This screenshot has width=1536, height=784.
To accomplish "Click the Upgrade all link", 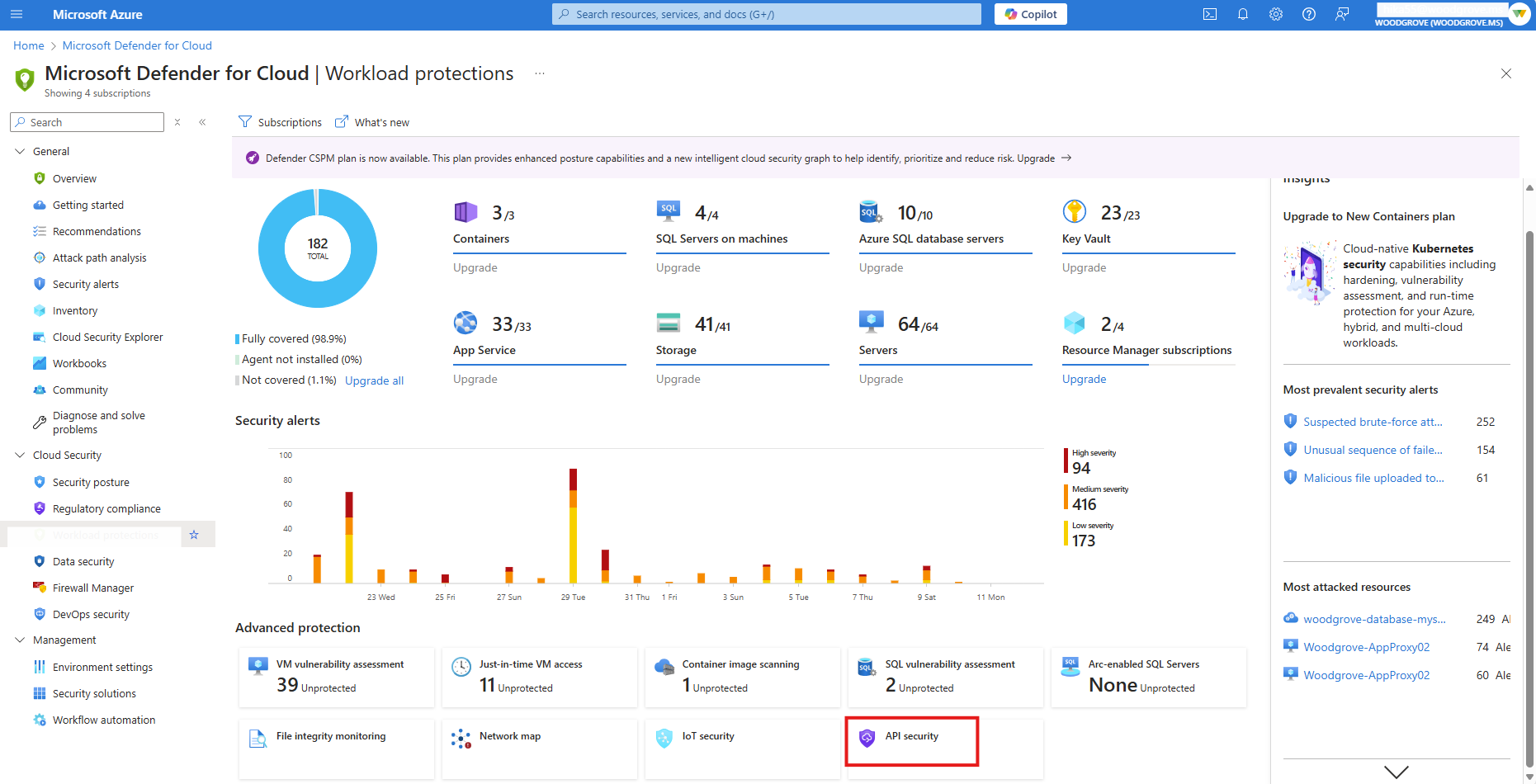I will tap(374, 380).
